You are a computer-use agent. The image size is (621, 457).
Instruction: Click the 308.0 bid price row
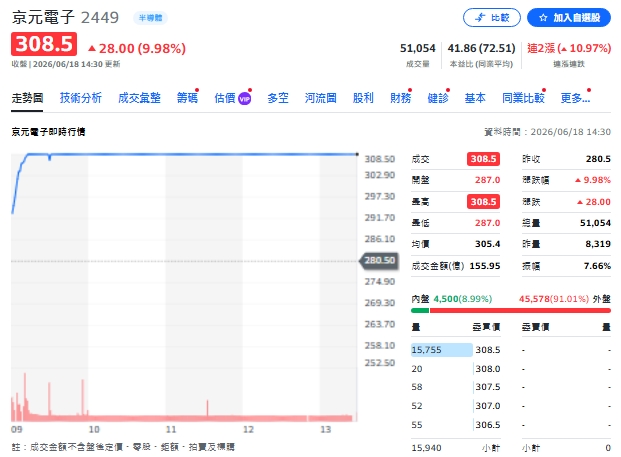click(455, 369)
